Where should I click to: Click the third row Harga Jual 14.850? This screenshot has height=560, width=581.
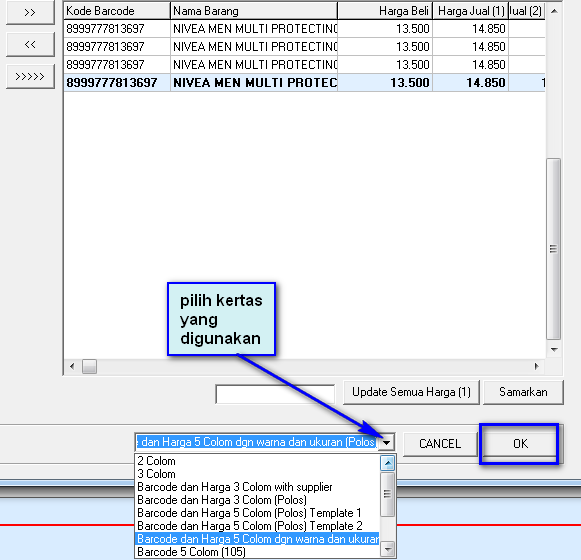tap(471, 64)
